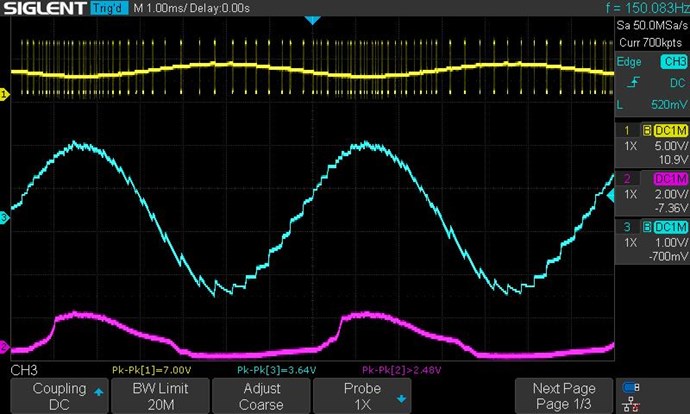Viewport: 690px width, 414px height.
Task: Switch the Adjust Coarse softkey
Action: [x=261, y=396]
